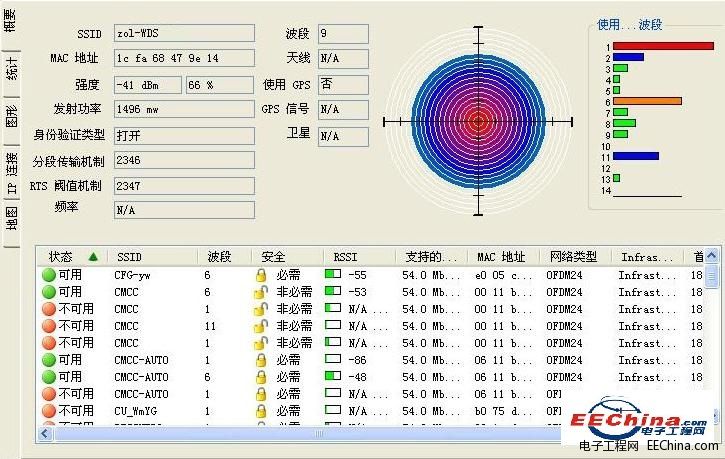Select the CFG-yw network name
The width and height of the screenshot is (725, 459).
tap(132, 275)
